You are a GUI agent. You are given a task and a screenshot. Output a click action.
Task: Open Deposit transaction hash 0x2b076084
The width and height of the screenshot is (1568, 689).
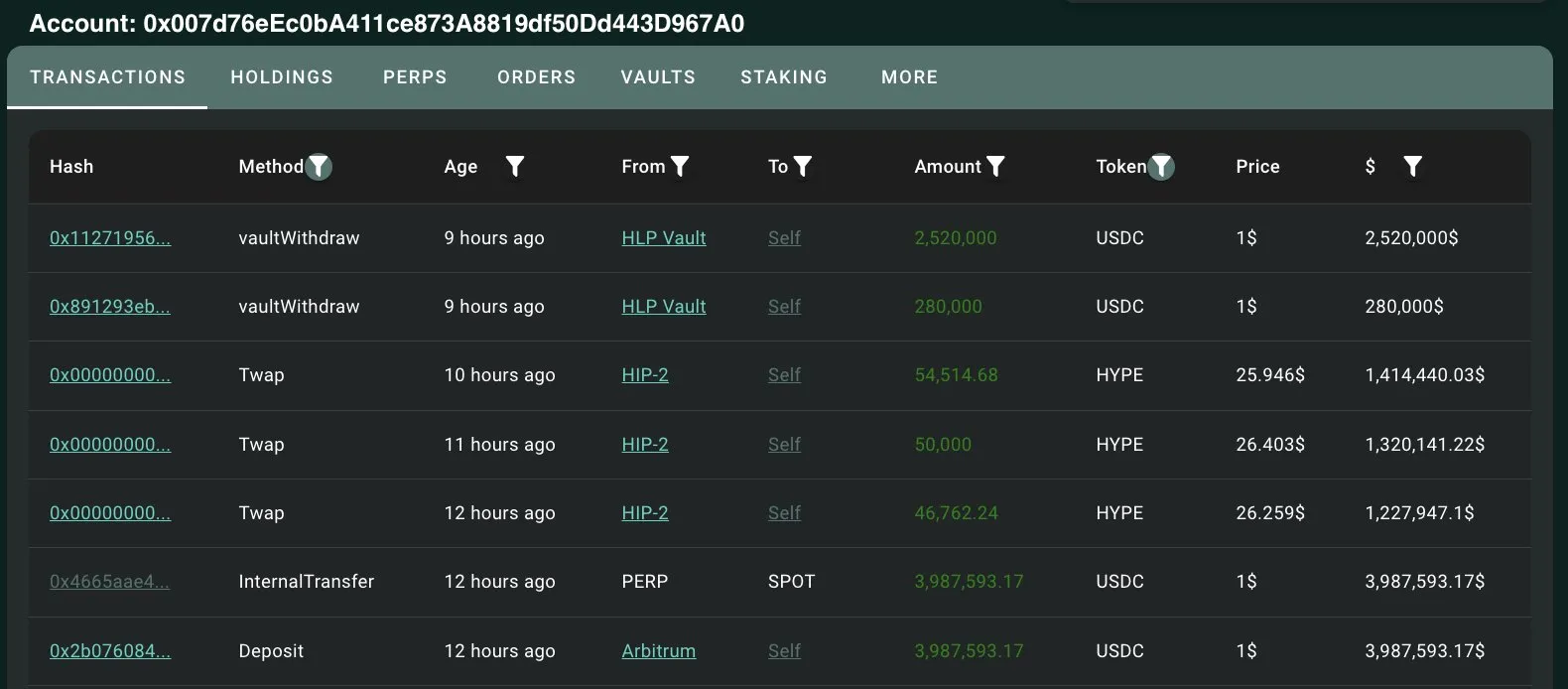(109, 651)
